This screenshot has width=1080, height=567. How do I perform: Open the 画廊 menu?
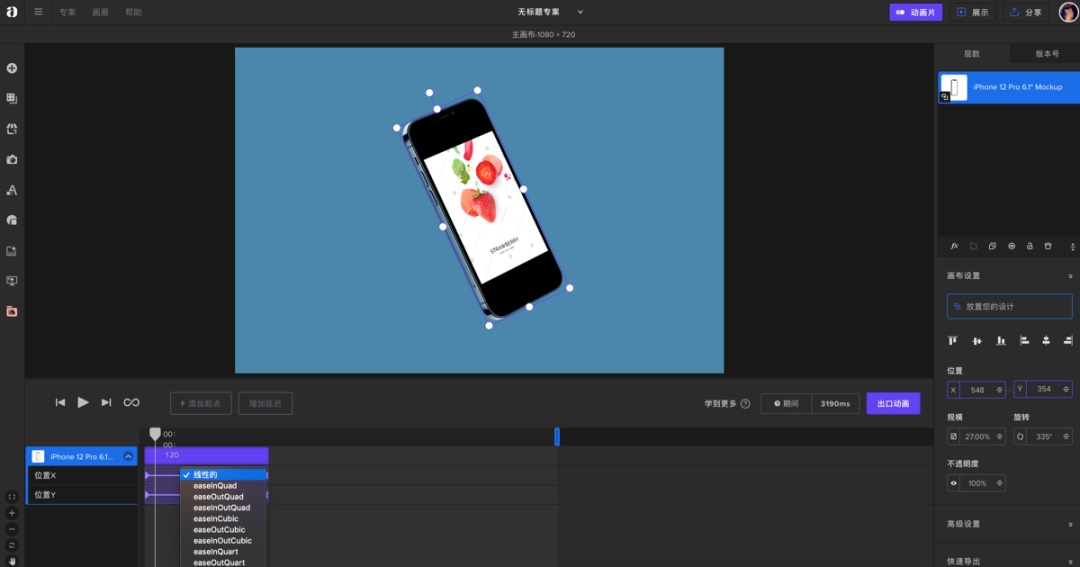(x=101, y=12)
